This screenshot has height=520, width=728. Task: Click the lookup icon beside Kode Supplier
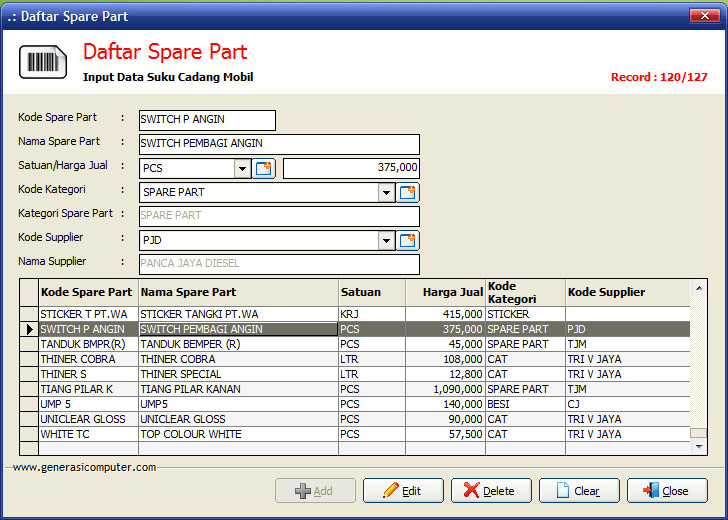(x=408, y=240)
